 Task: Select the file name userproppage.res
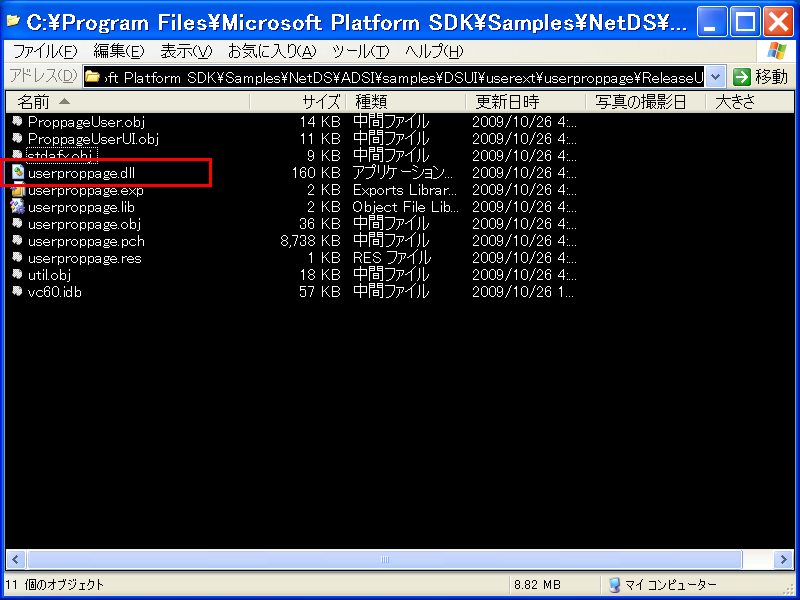click(85, 258)
